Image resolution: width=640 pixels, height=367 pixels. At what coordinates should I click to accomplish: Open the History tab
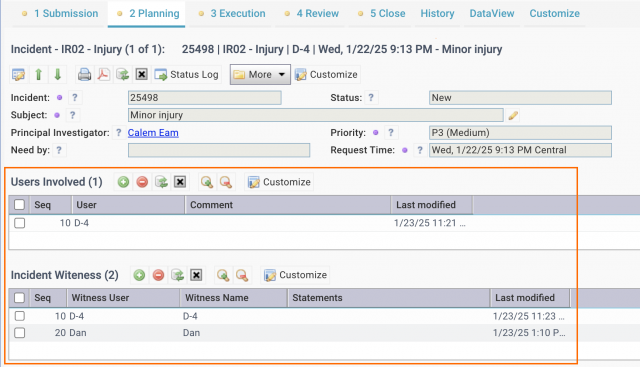(437, 13)
